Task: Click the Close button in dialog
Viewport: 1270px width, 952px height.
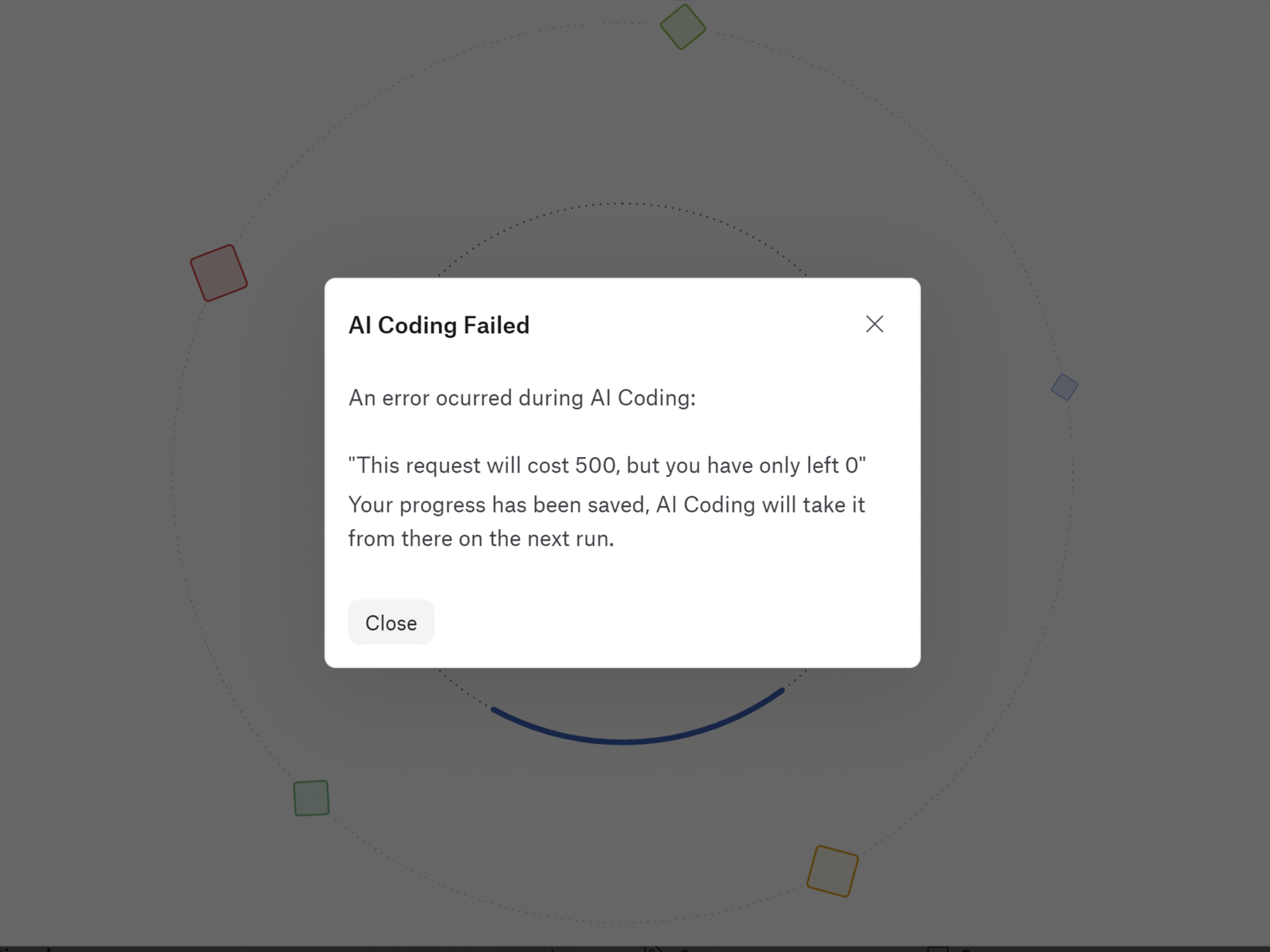Action: tap(391, 623)
